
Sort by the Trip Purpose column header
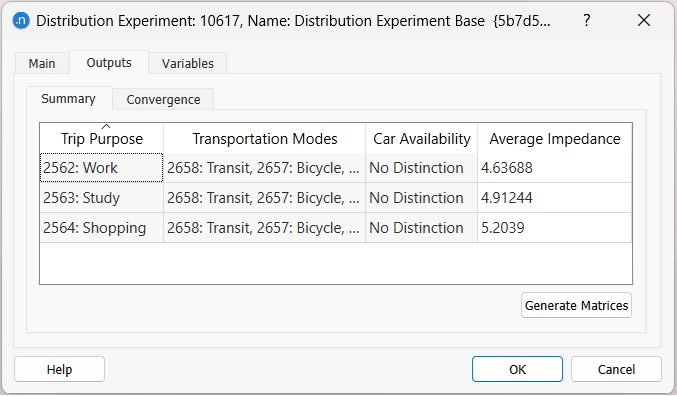(101, 139)
